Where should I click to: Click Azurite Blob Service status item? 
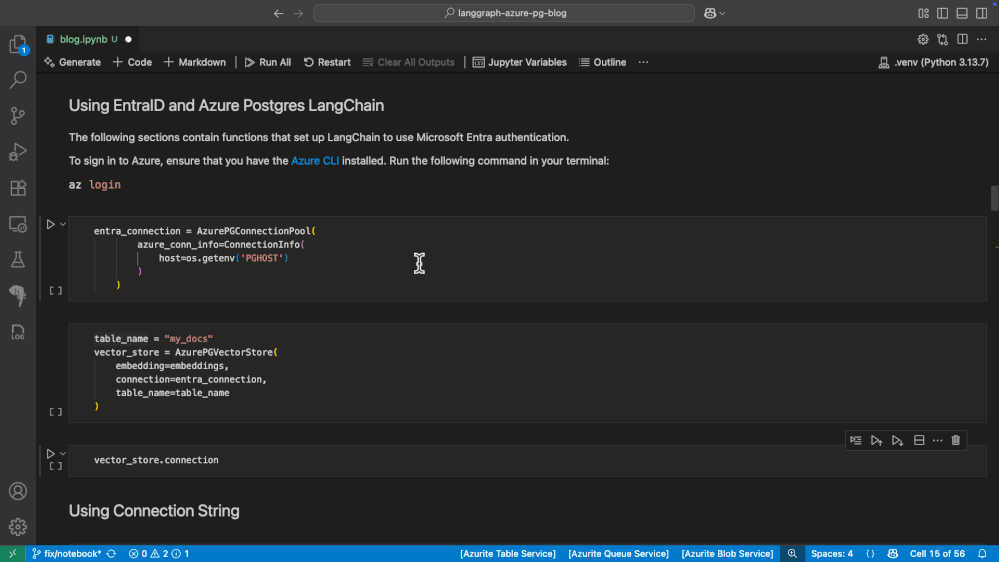(727, 554)
